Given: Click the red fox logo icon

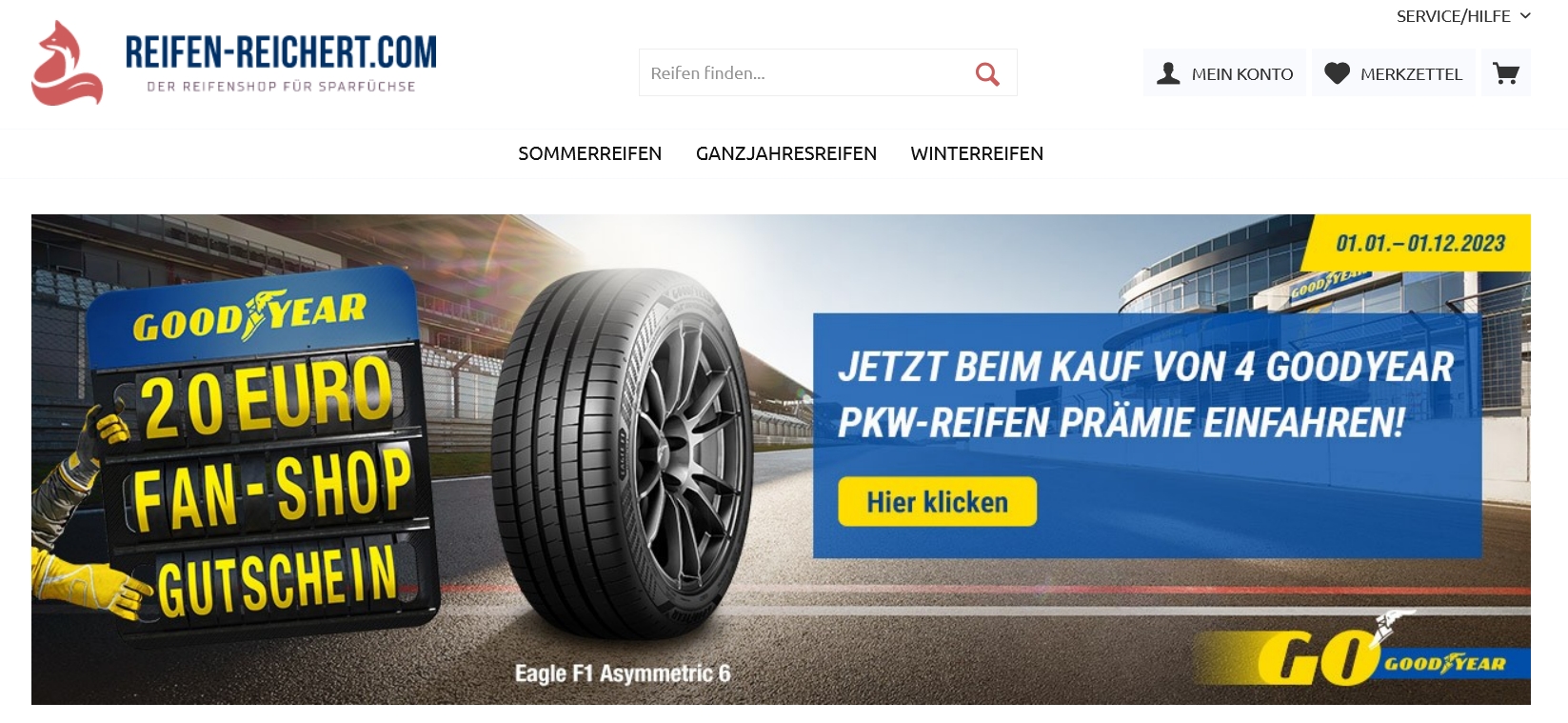Looking at the screenshot, I should (67, 63).
